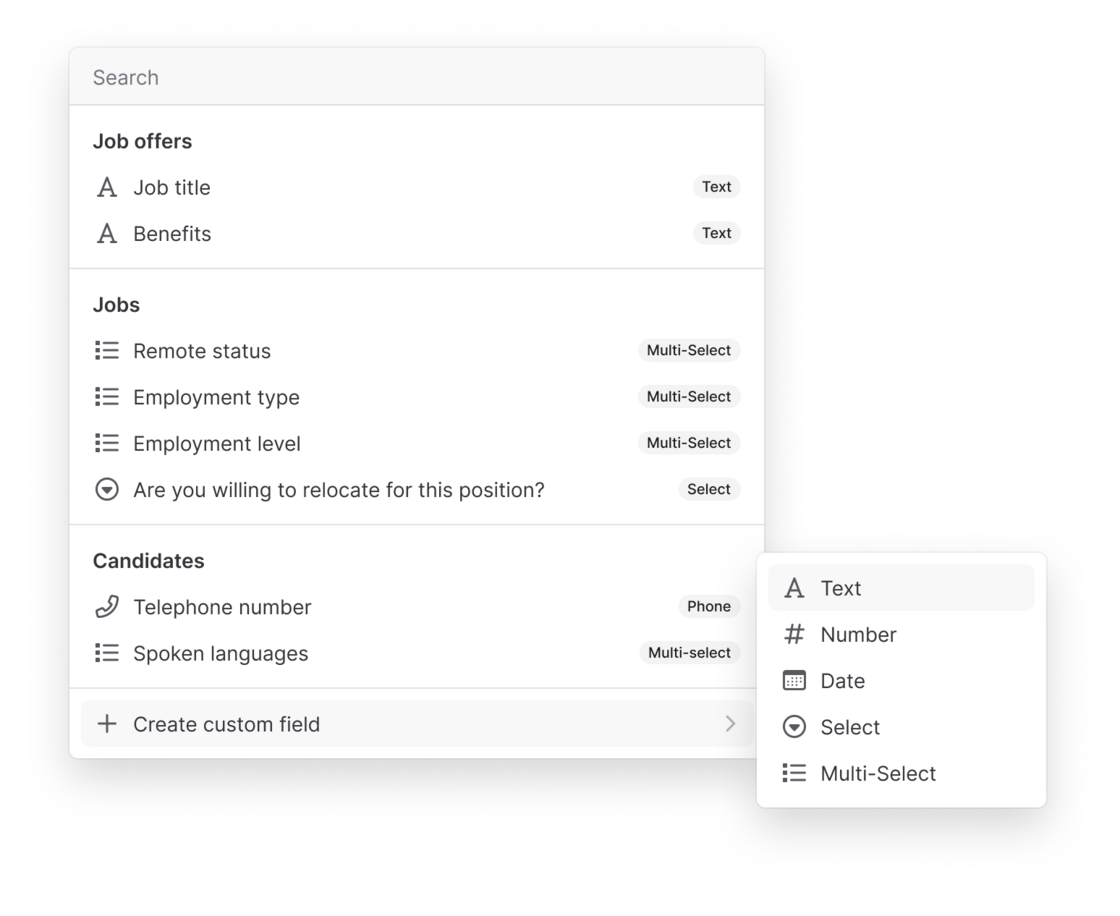Viewport: 1120px width, 916px height.
Task: Click the list icon beside Remote status
Action: 107,351
